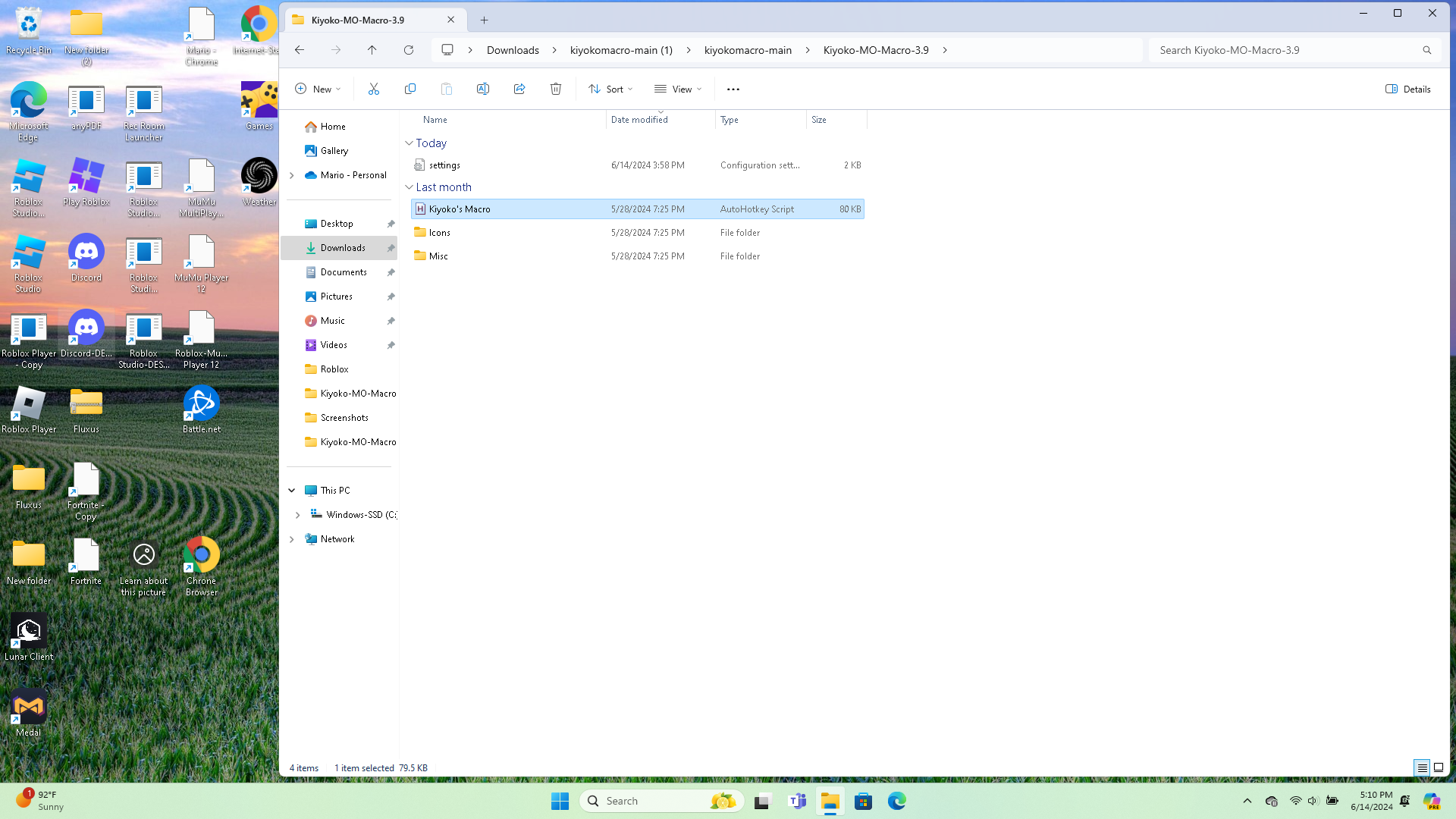Click the Share icon in toolbar

[519, 89]
